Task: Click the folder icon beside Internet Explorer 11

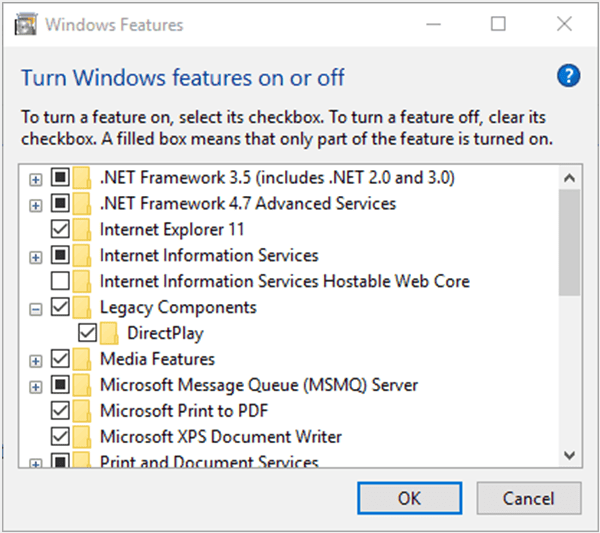Action: 84,229
